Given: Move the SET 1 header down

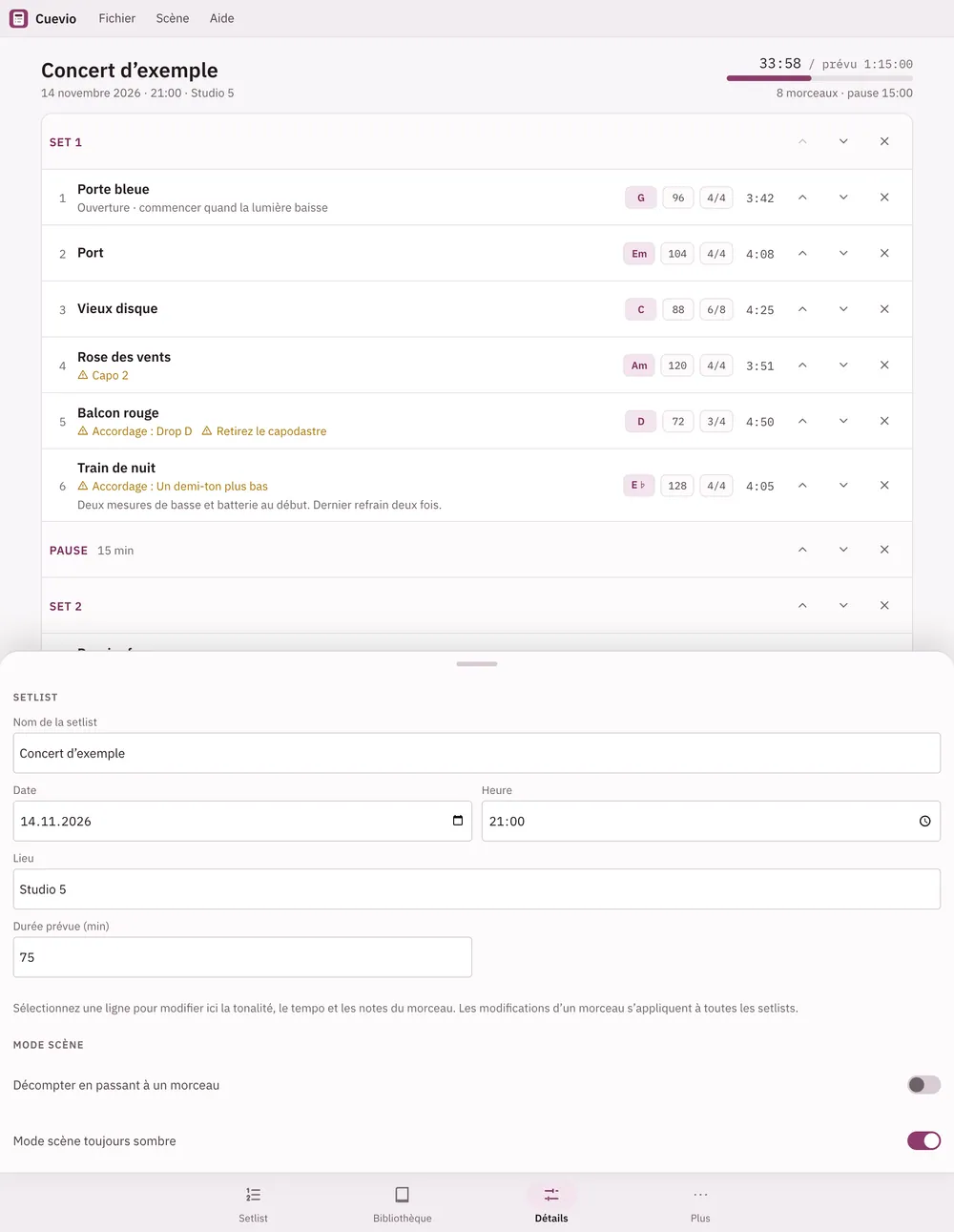Looking at the screenshot, I should coord(843,141).
